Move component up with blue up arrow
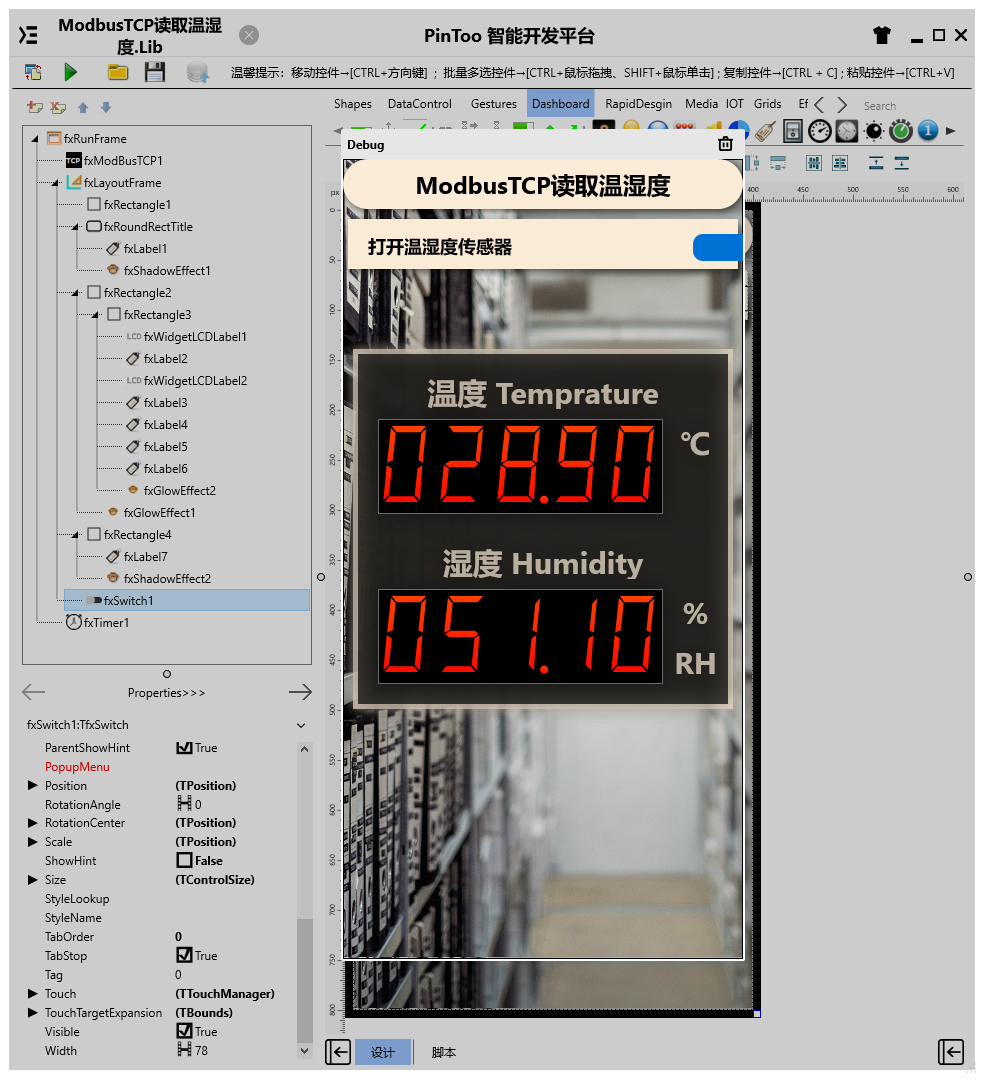The height and width of the screenshot is (1079, 984). coord(83,107)
